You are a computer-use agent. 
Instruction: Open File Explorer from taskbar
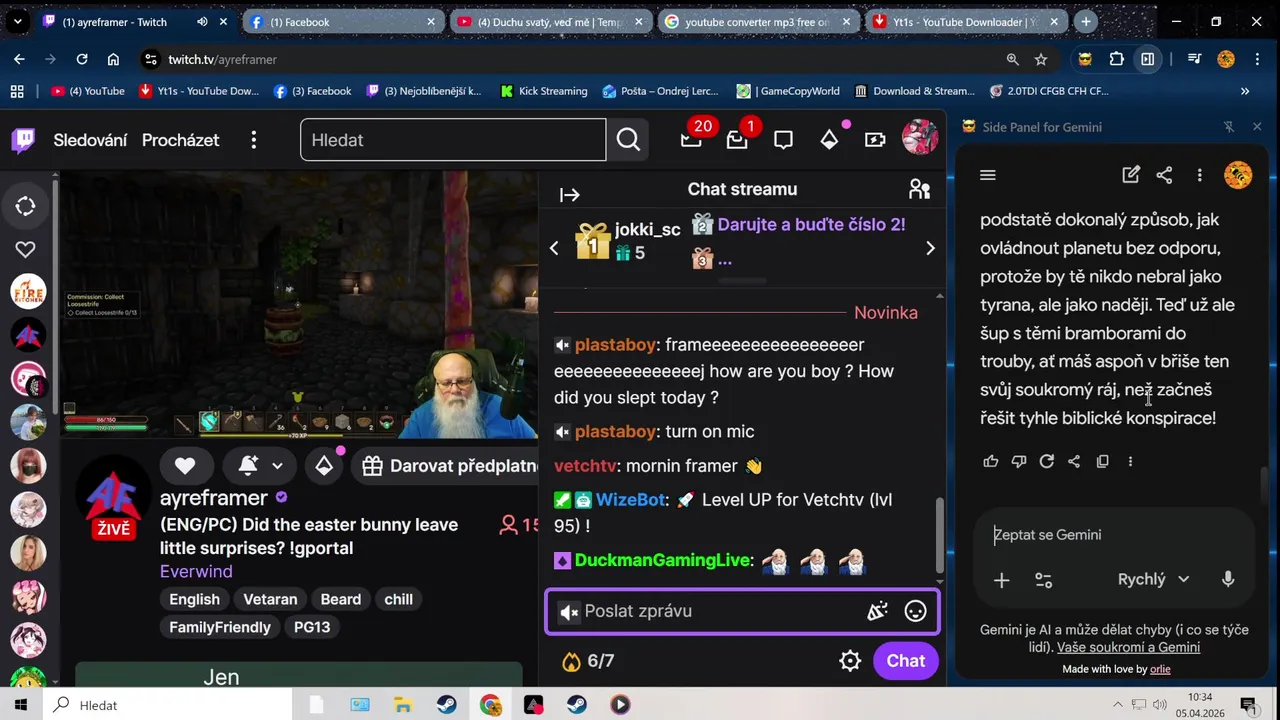tap(403, 705)
